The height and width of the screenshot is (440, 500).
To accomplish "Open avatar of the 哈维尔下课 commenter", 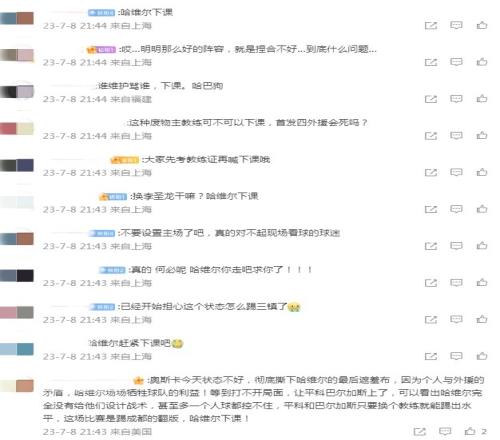I will coord(17,18).
